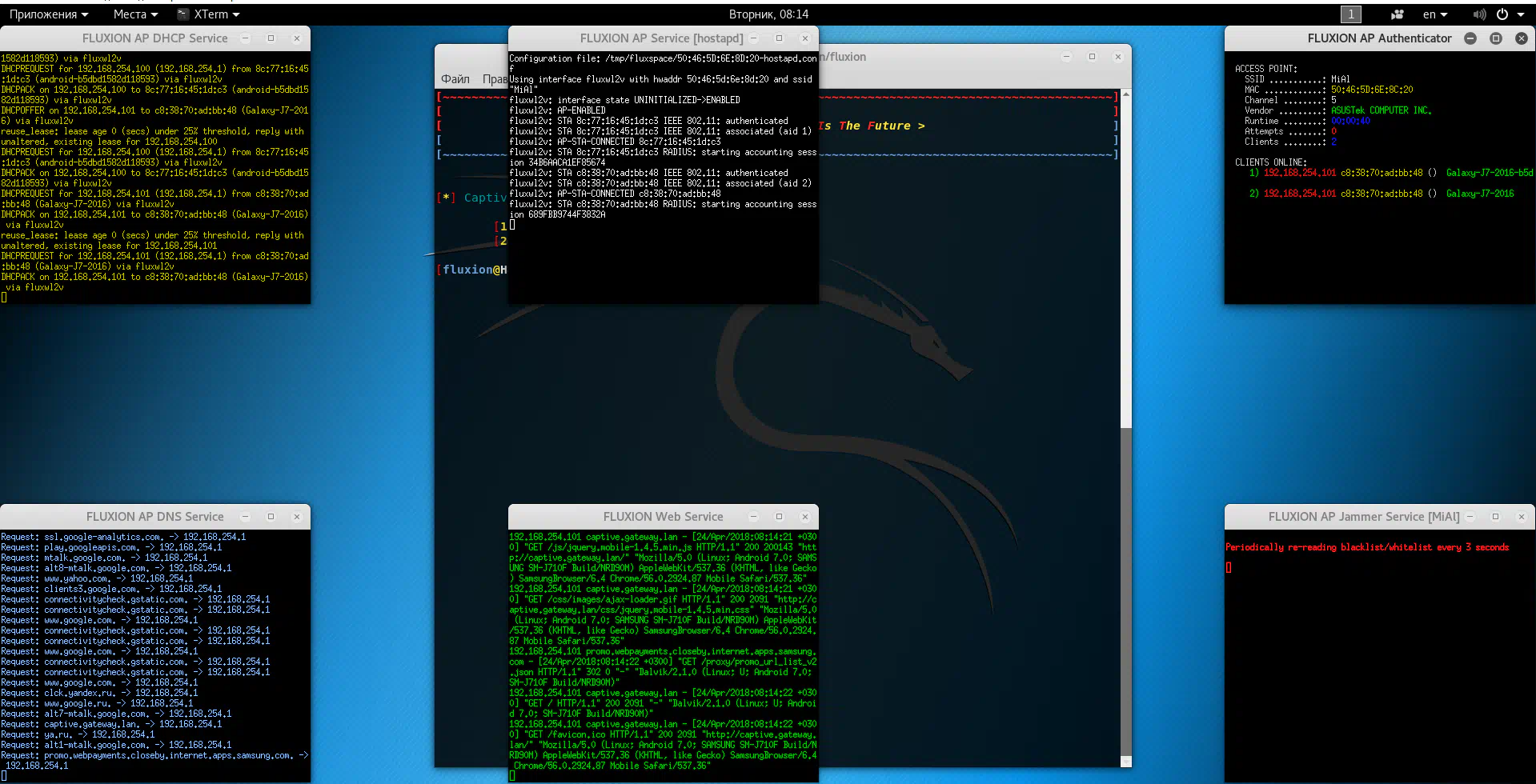Minimize the FLUXION AP Authenticator window

click(1470, 38)
